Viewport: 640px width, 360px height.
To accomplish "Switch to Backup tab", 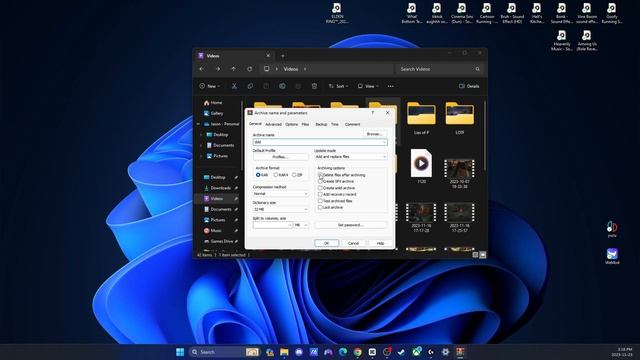I will (x=321, y=124).
